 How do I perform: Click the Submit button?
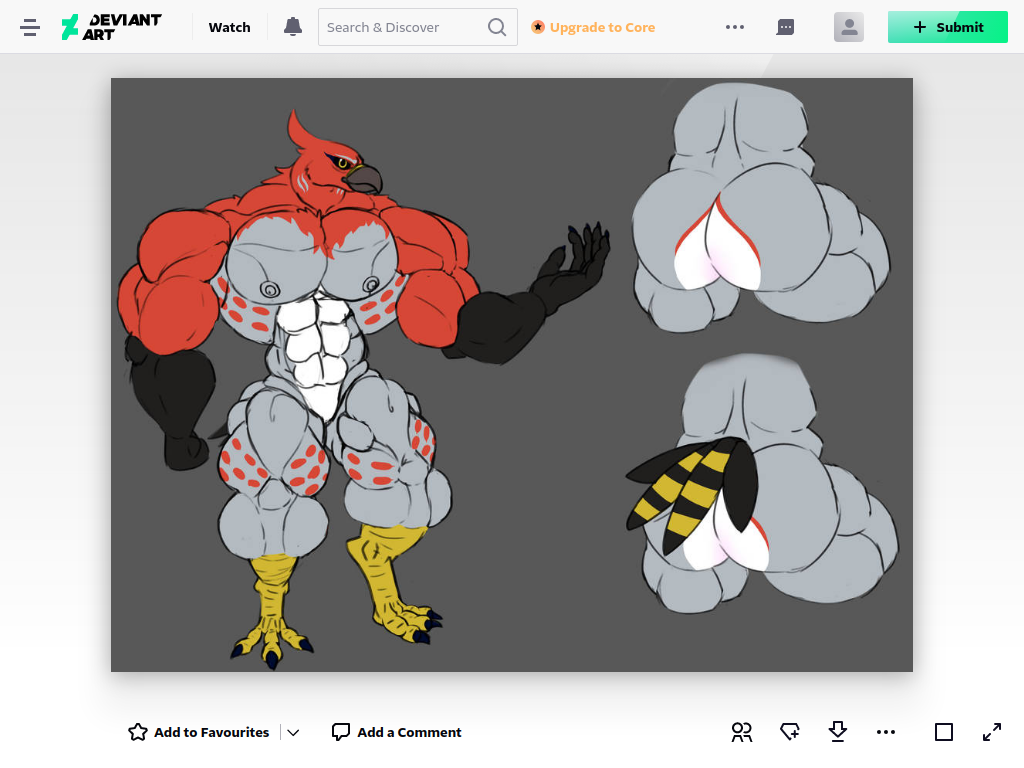point(948,27)
